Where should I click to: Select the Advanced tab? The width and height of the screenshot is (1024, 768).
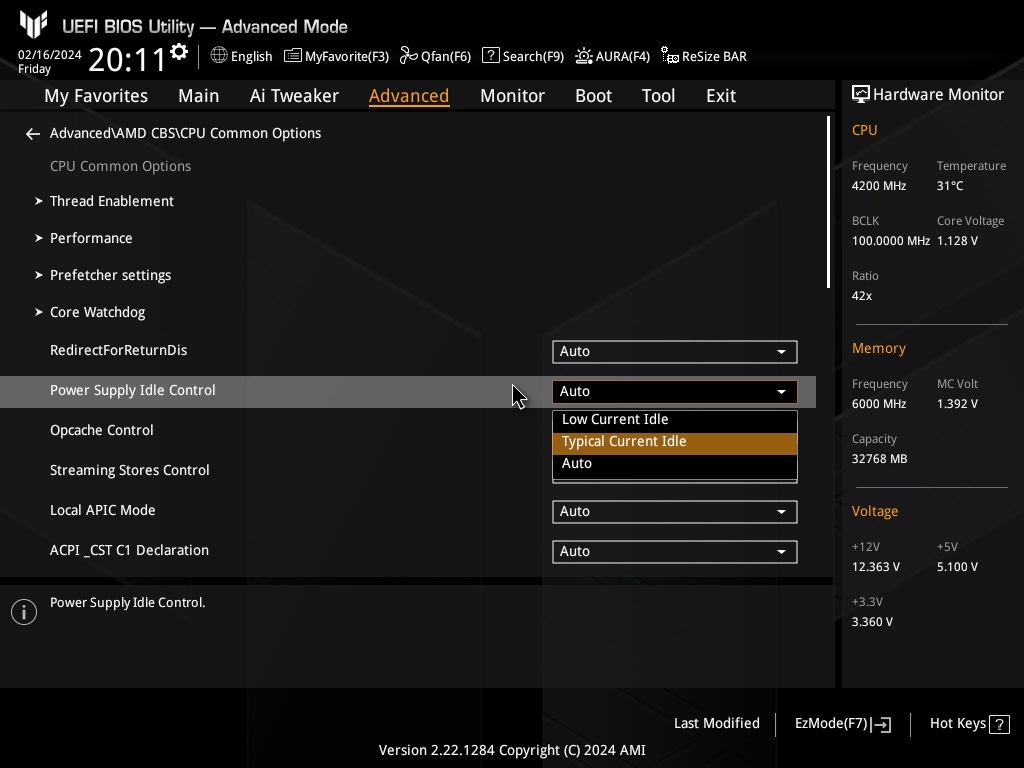tap(409, 96)
